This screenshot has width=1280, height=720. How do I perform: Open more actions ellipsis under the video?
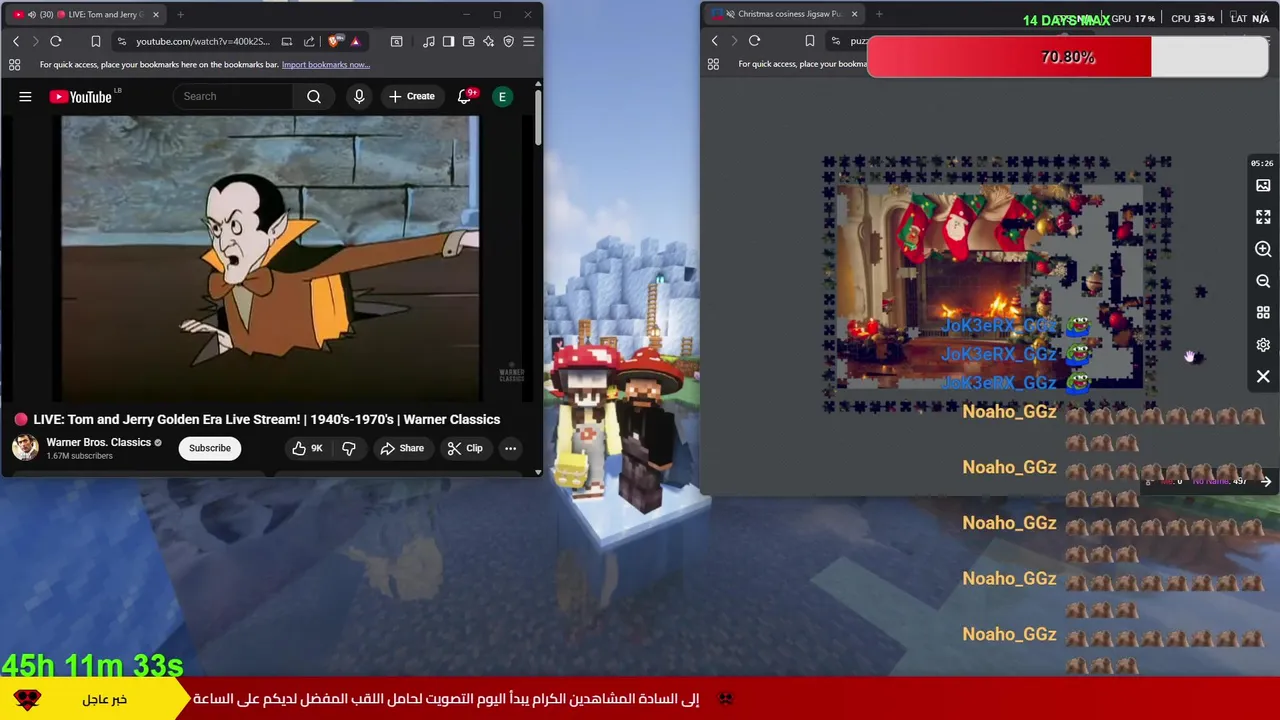tap(510, 448)
